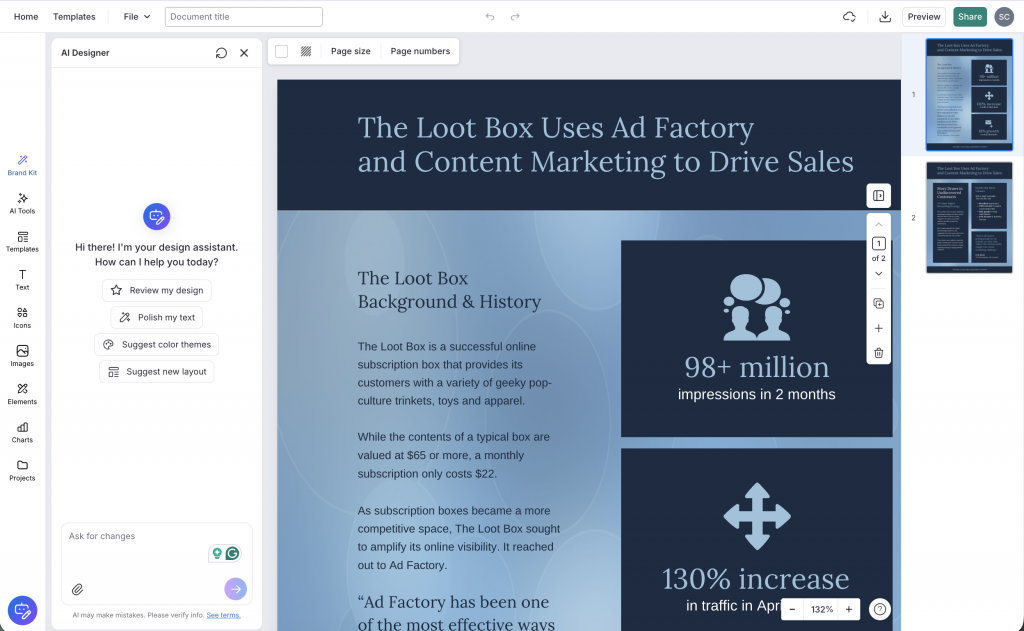This screenshot has height=631, width=1024.
Task: Delete the current page using trash icon
Action: 878,353
